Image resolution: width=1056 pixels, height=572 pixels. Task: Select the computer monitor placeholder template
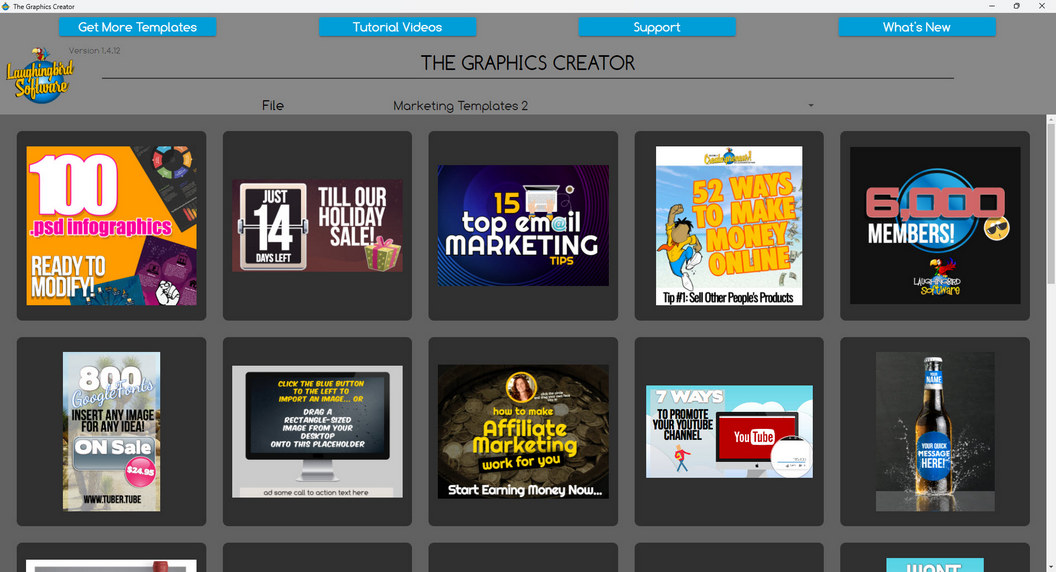point(317,431)
